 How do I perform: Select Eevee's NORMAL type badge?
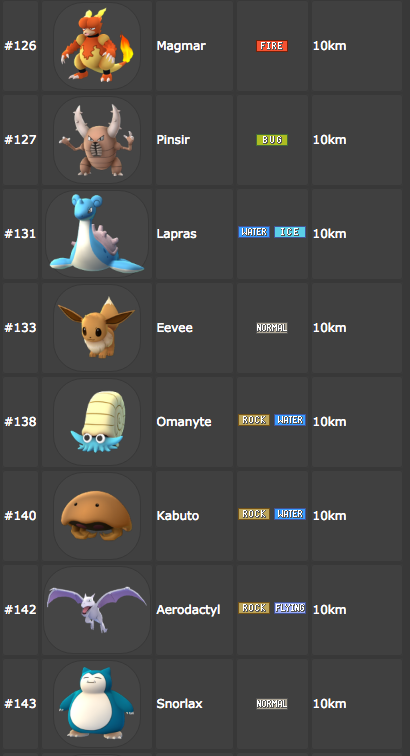(x=272, y=328)
